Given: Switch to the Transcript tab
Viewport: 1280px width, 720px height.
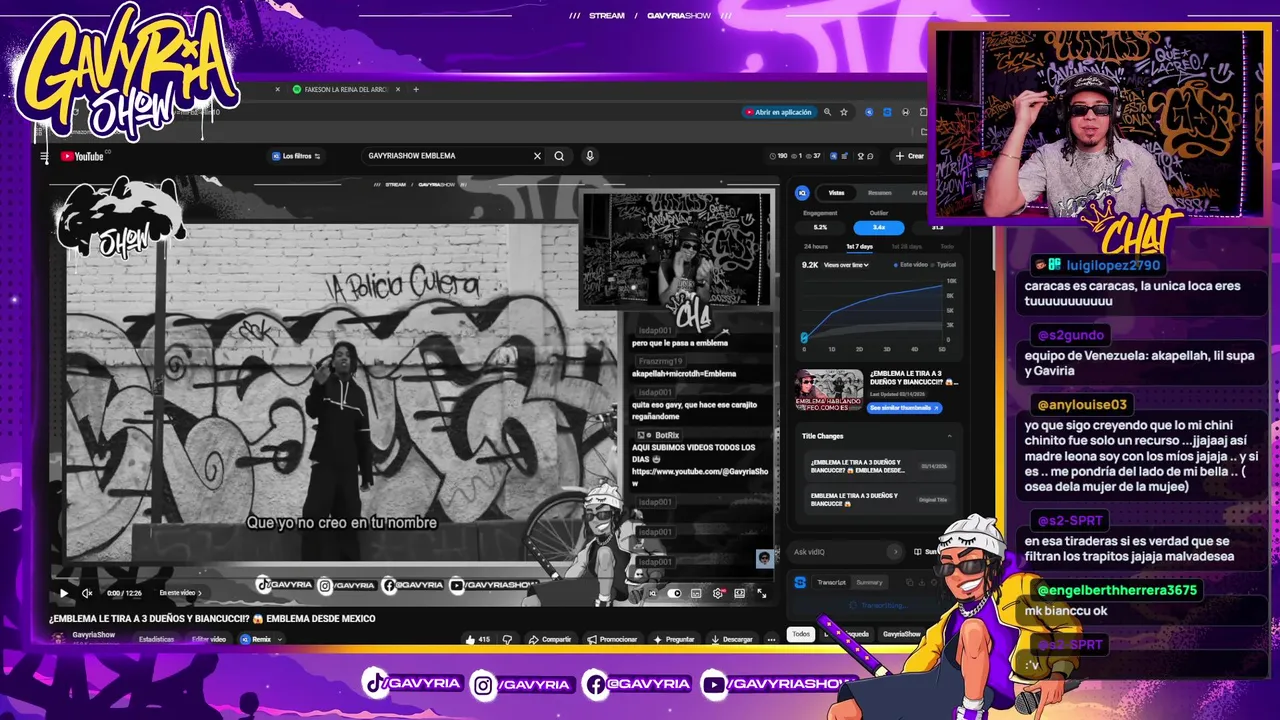Looking at the screenshot, I should [x=831, y=582].
